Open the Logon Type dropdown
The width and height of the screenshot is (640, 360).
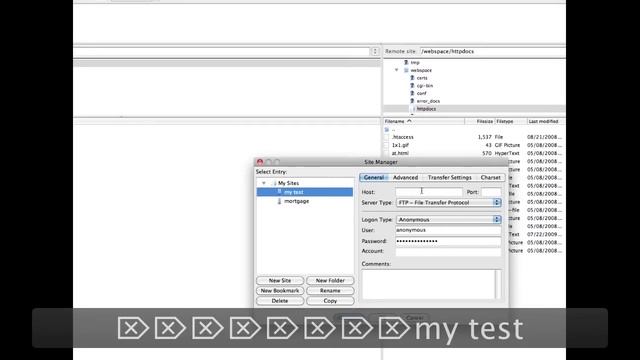click(x=449, y=220)
